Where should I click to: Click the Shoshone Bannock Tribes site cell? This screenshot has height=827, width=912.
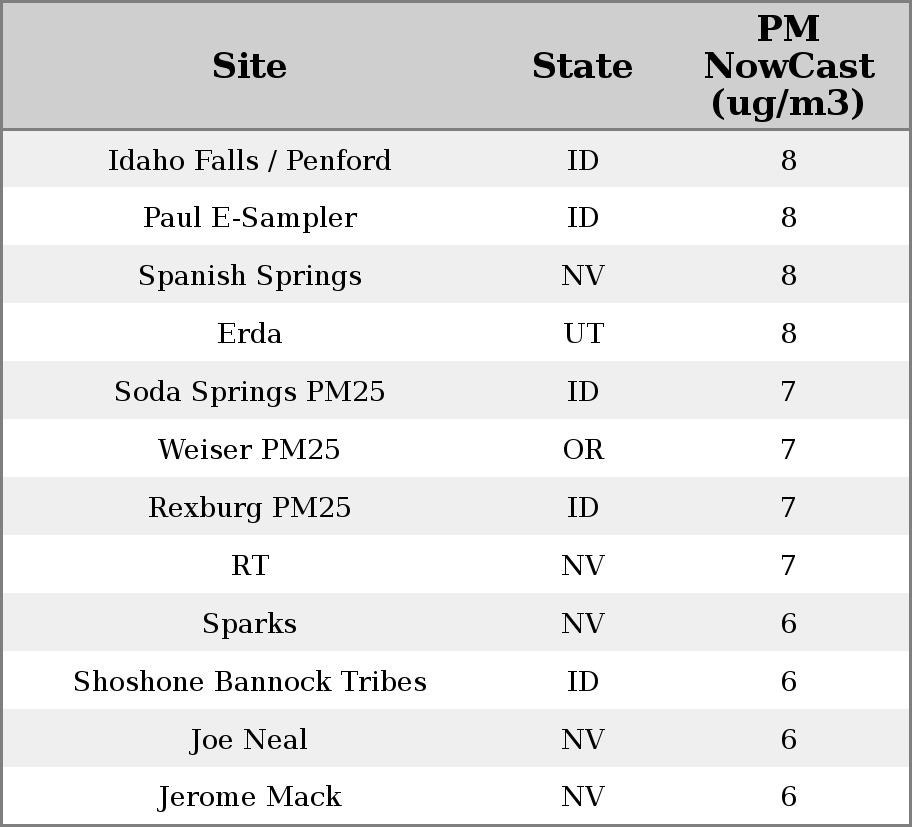250,682
